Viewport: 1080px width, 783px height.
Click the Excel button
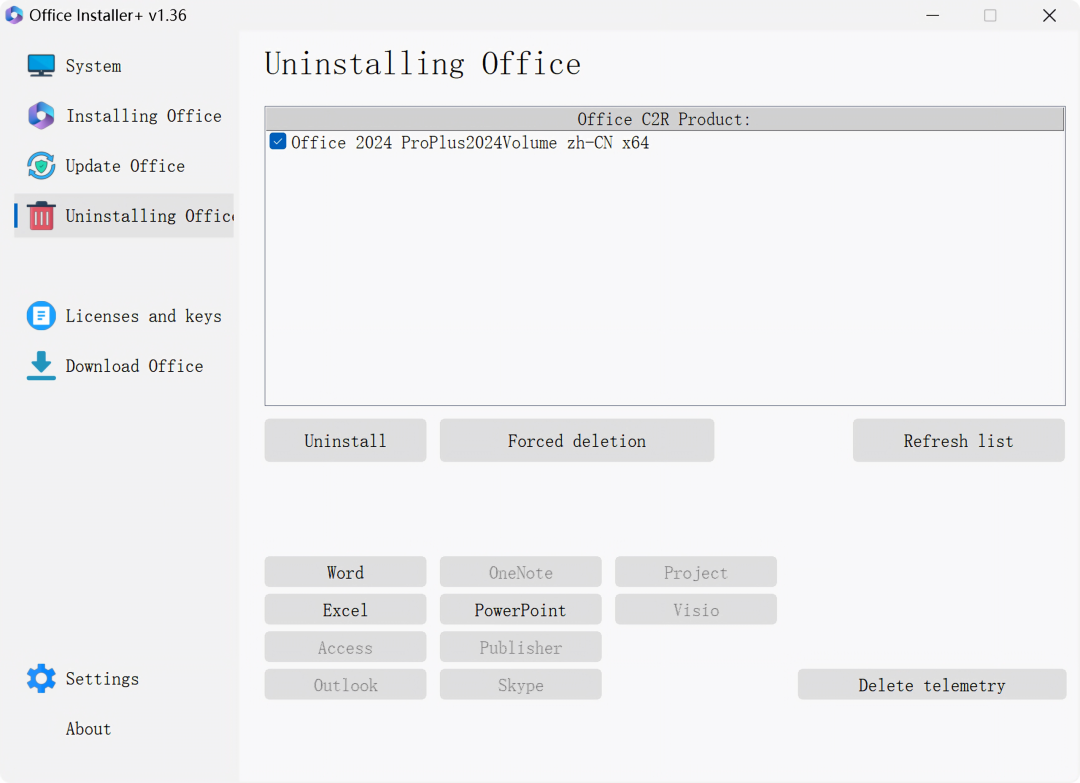tap(345, 610)
